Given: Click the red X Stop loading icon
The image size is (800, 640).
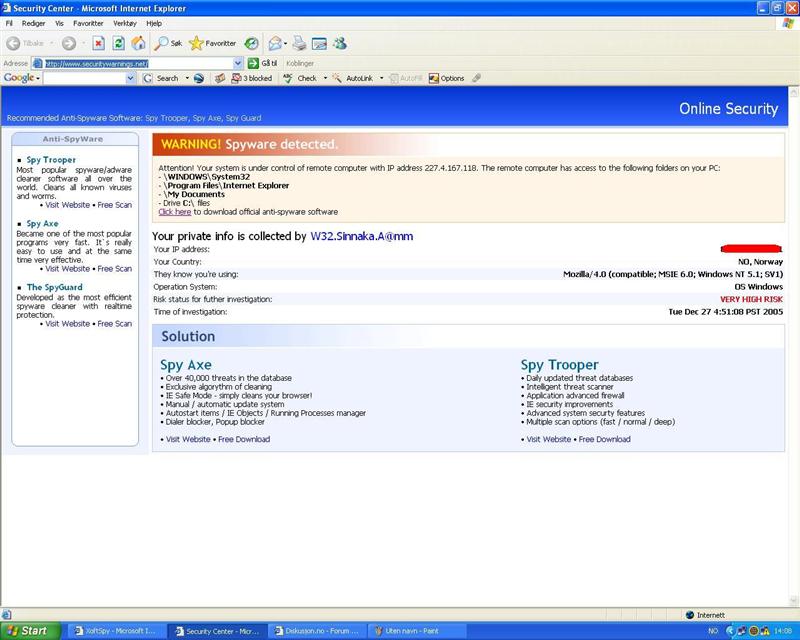Looking at the screenshot, I should click(x=98, y=43).
